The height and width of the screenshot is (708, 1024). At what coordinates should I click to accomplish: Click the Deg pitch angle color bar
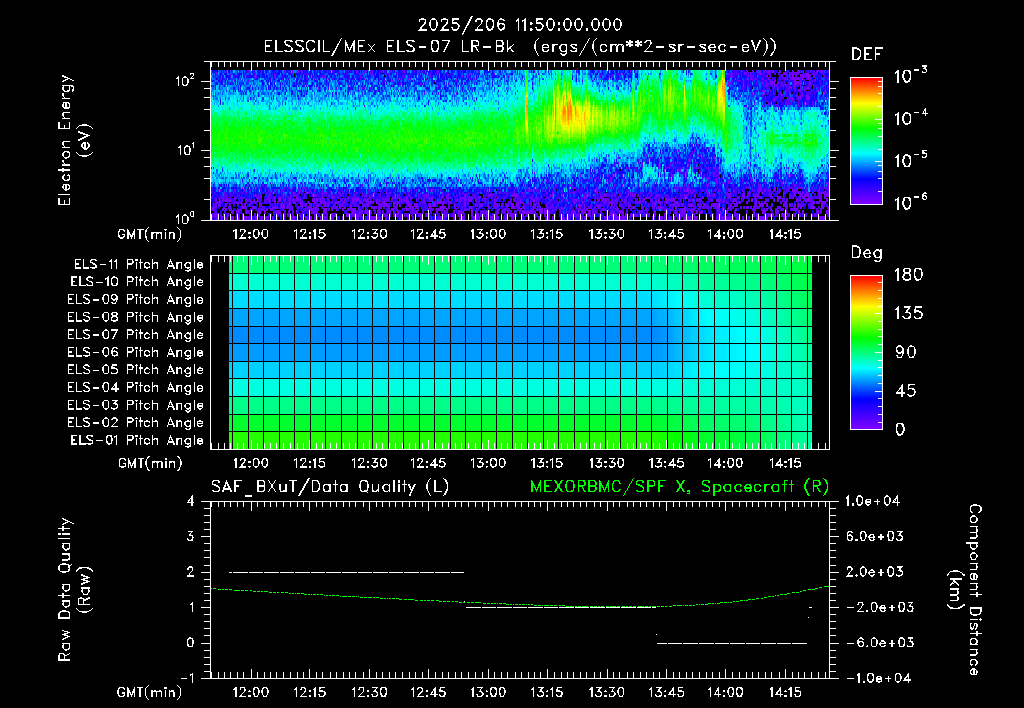click(867, 352)
